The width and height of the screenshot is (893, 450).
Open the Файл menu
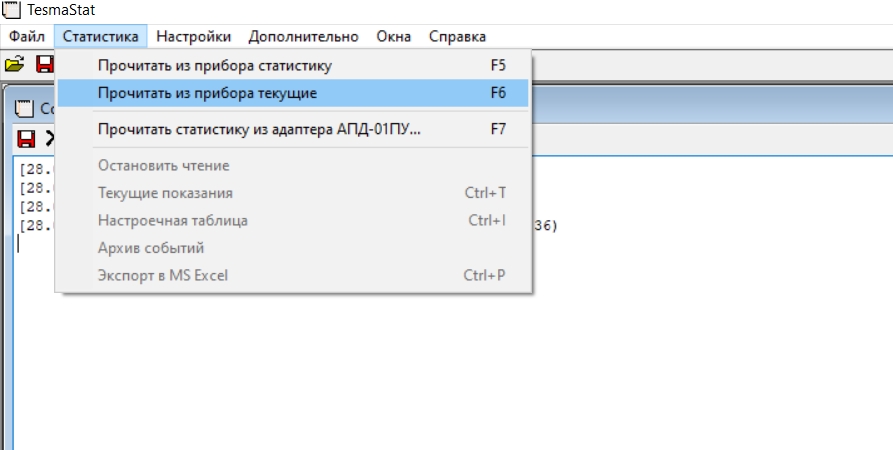tap(27, 36)
